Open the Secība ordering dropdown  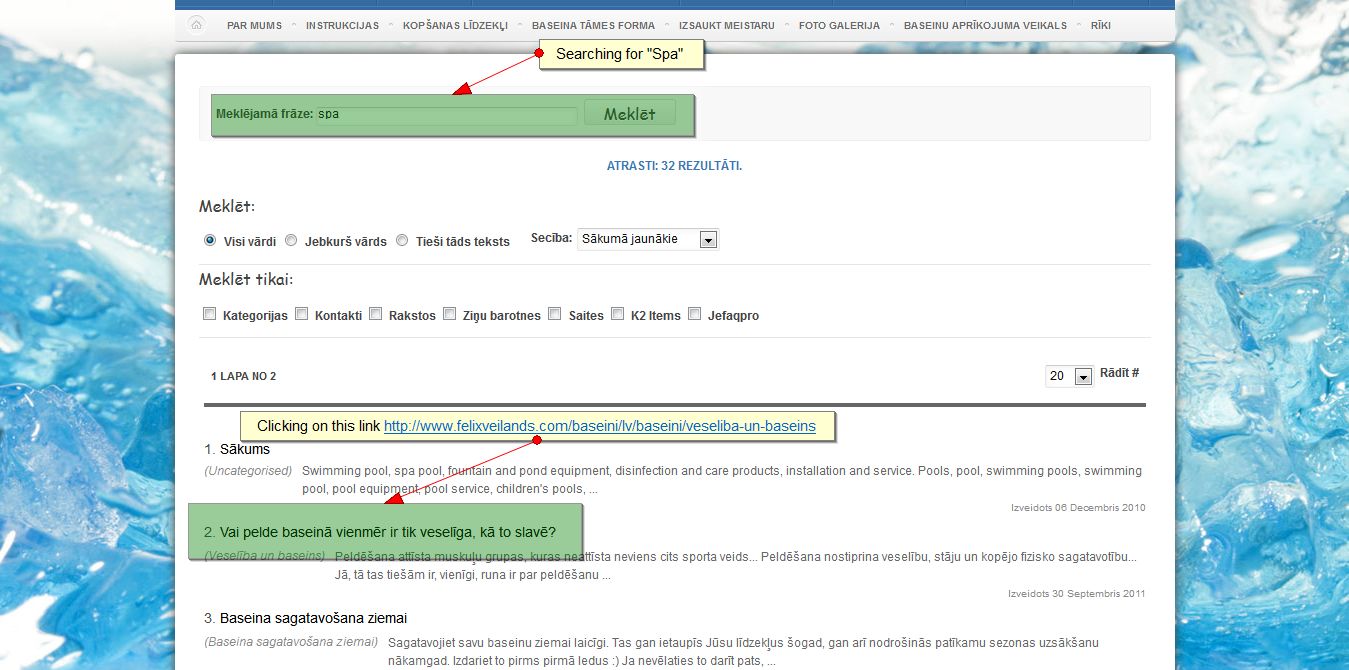coord(648,239)
